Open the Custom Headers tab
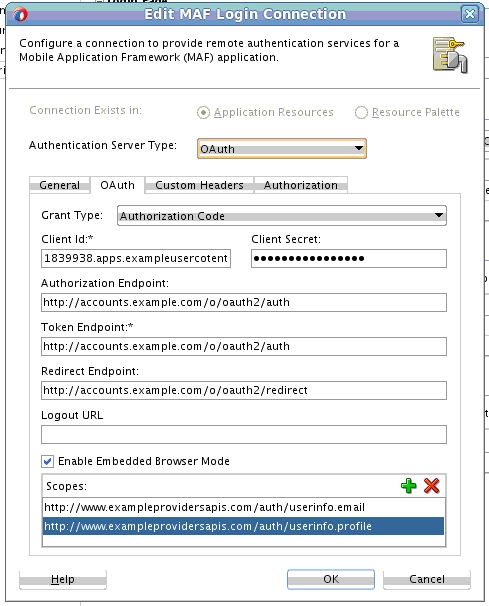Image resolution: width=489 pixels, height=606 pixels. (x=199, y=185)
